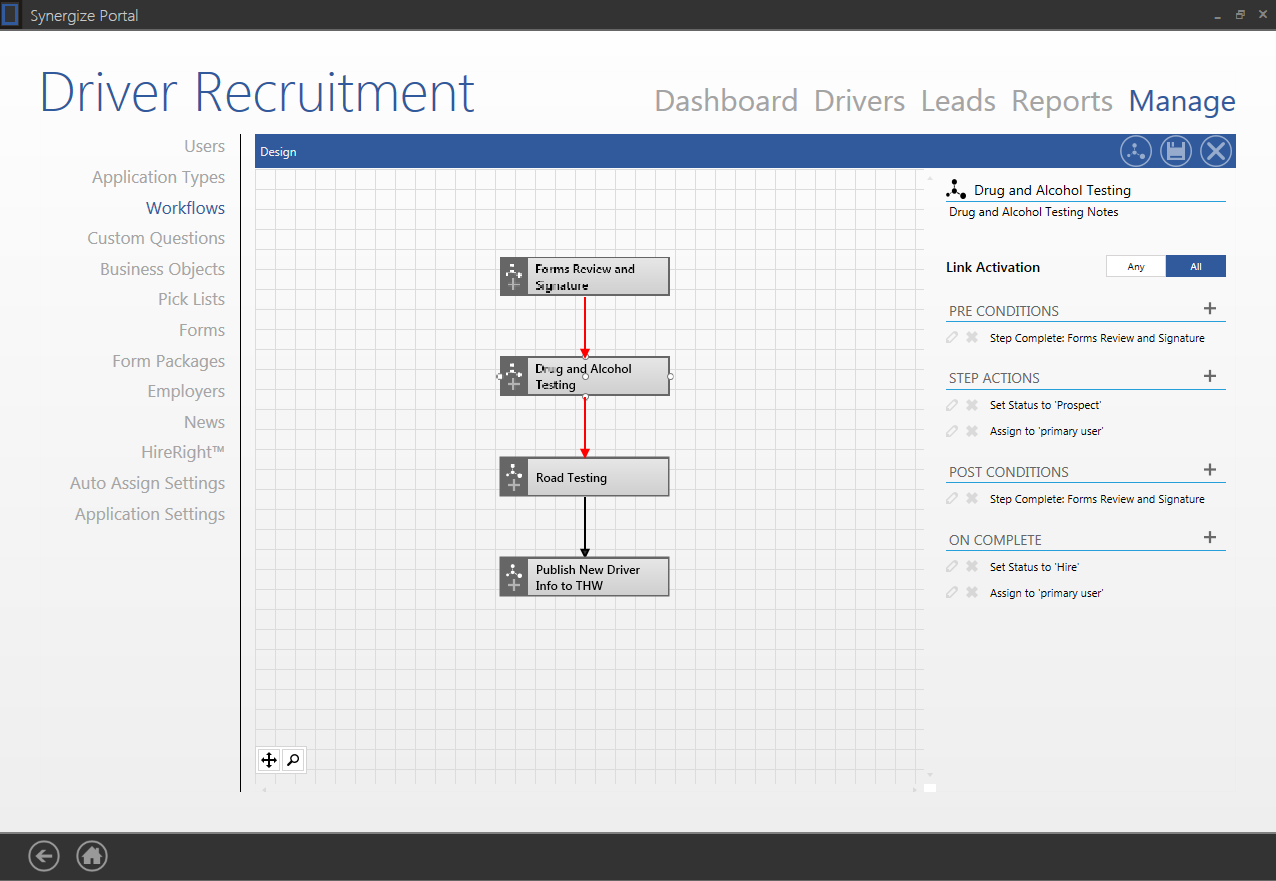Go to Form Packages in sidebar
The width and height of the screenshot is (1276, 881).
168,361
